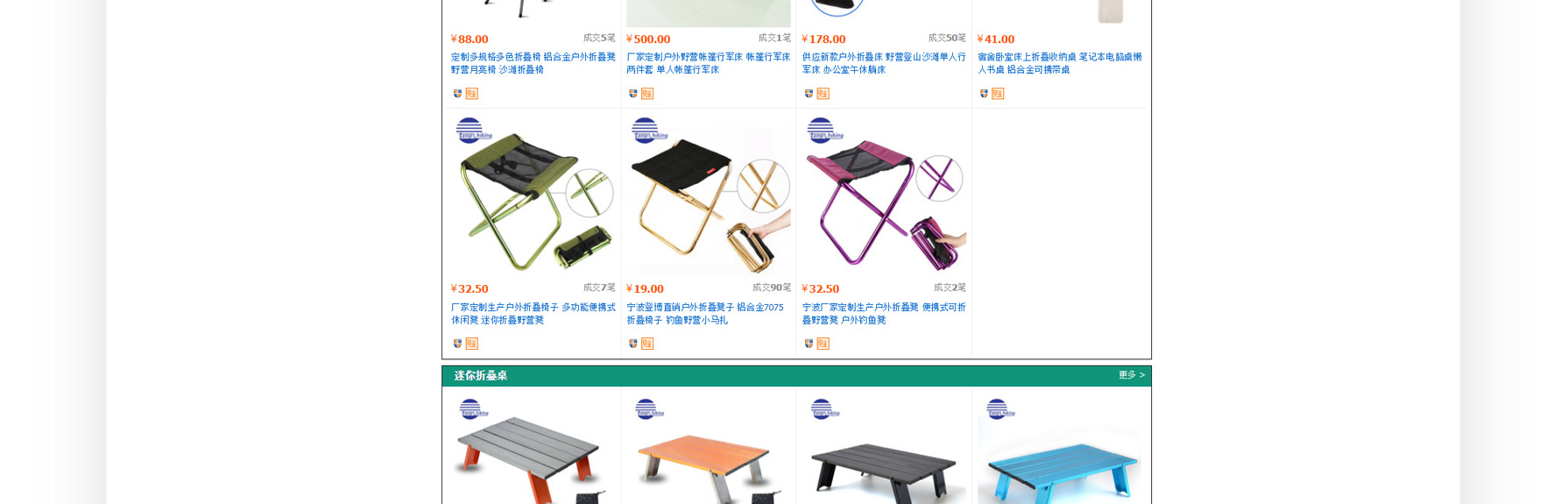The height and width of the screenshot is (504, 1568).
Task: Open the 迷你折叠桌 section heading
Action: click(480, 375)
